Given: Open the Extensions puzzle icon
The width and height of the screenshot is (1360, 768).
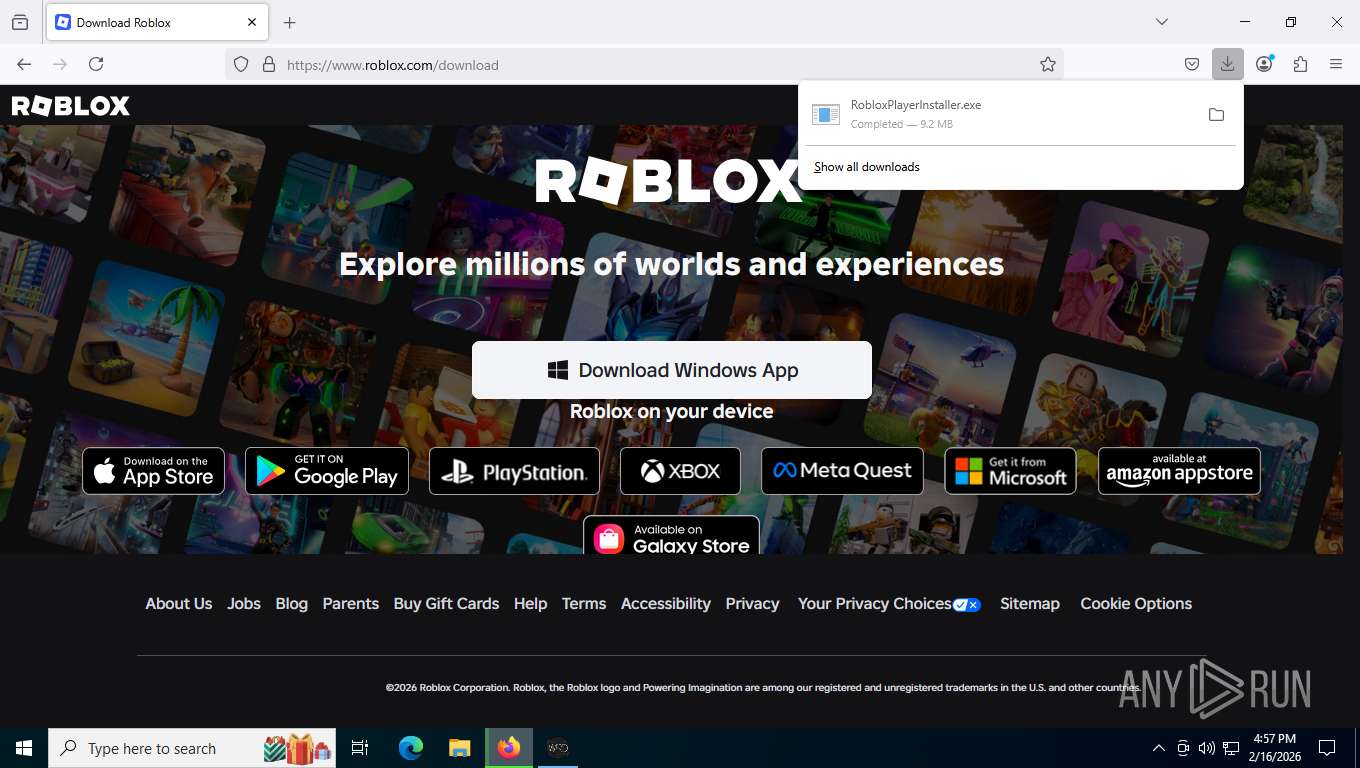Looking at the screenshot, I should pyautogui.click(x=1300, y=64).
